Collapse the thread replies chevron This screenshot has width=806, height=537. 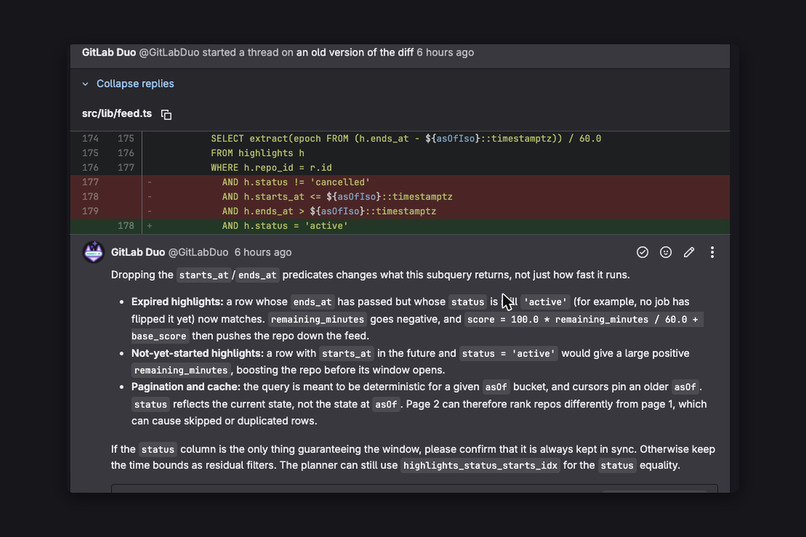(85, 84)
